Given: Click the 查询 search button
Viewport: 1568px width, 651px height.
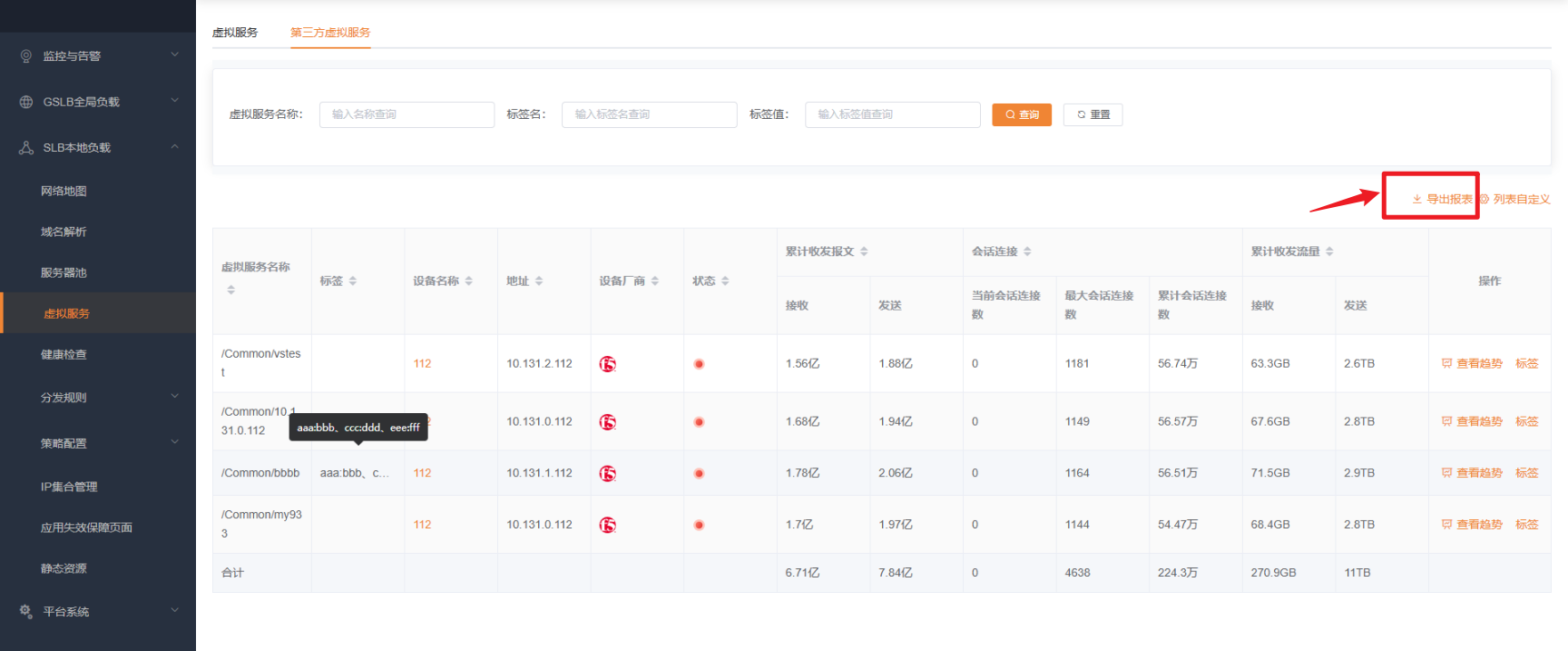Looking at the screenshot, I should 1021,114.
